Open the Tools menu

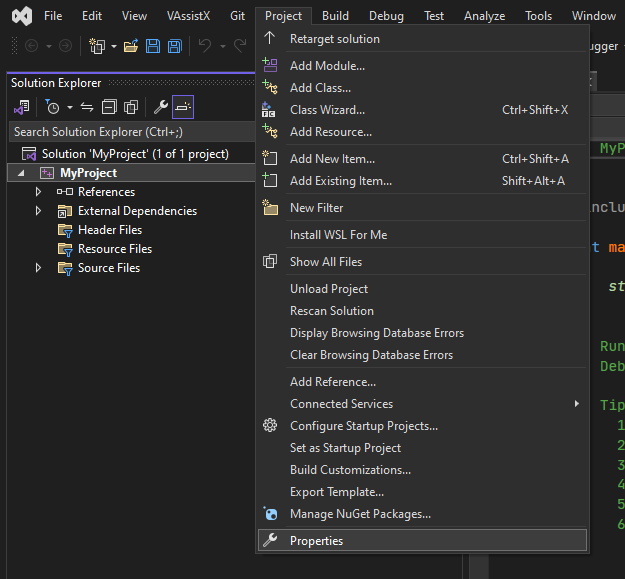tap(538, 16)
